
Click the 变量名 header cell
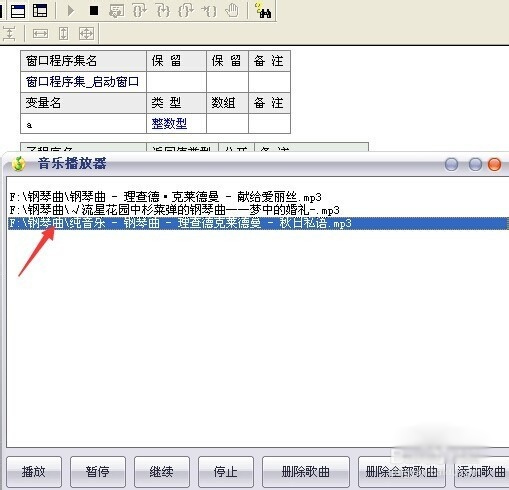click(x=83, y=103)
